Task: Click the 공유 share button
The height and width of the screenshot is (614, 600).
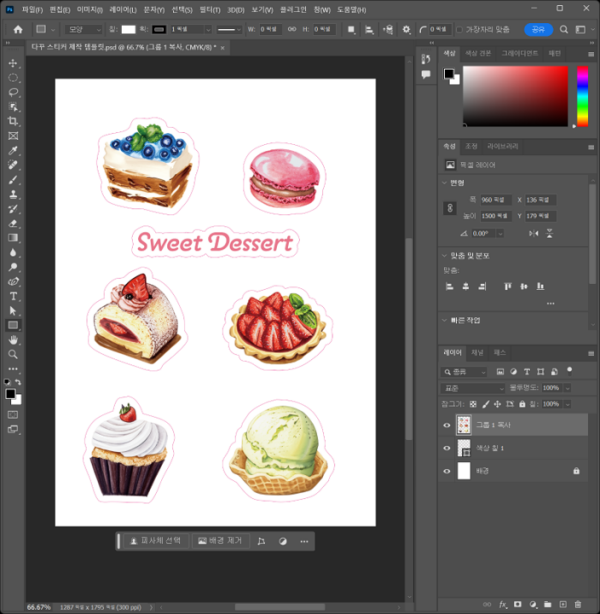Action: click(538, 29)
